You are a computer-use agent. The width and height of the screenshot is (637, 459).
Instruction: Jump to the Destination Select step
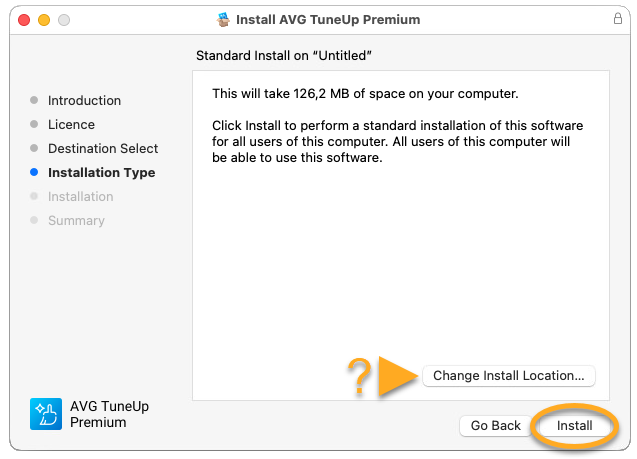pyautogui.click(x=103, y=149)
